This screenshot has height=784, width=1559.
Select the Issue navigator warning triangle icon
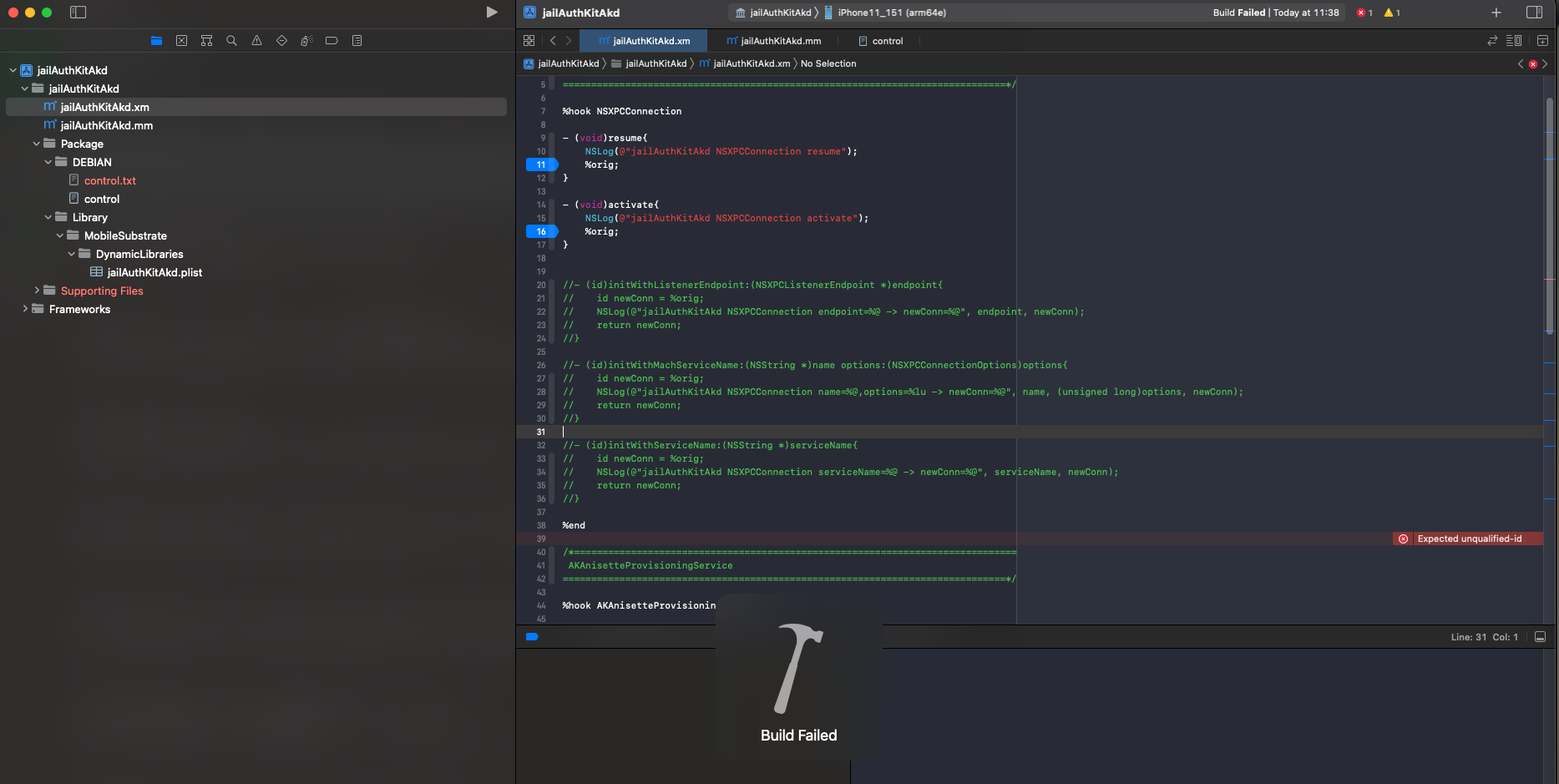click(x=256, y=40)
